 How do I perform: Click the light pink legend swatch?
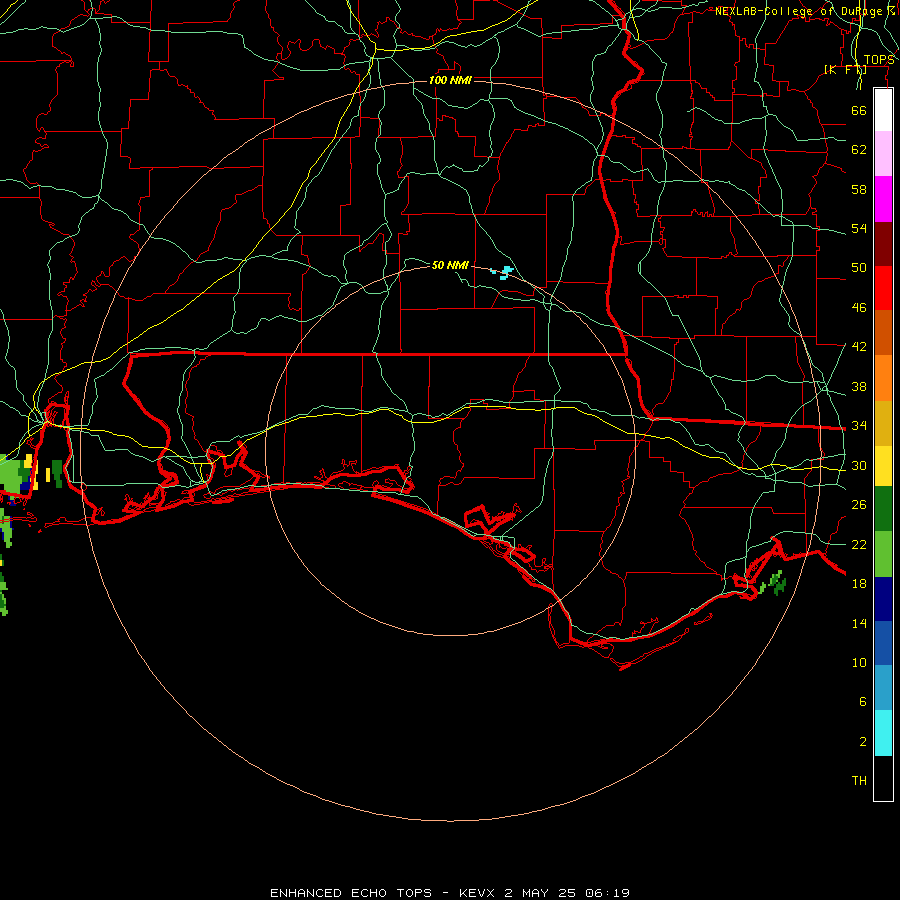click(883, 153)
